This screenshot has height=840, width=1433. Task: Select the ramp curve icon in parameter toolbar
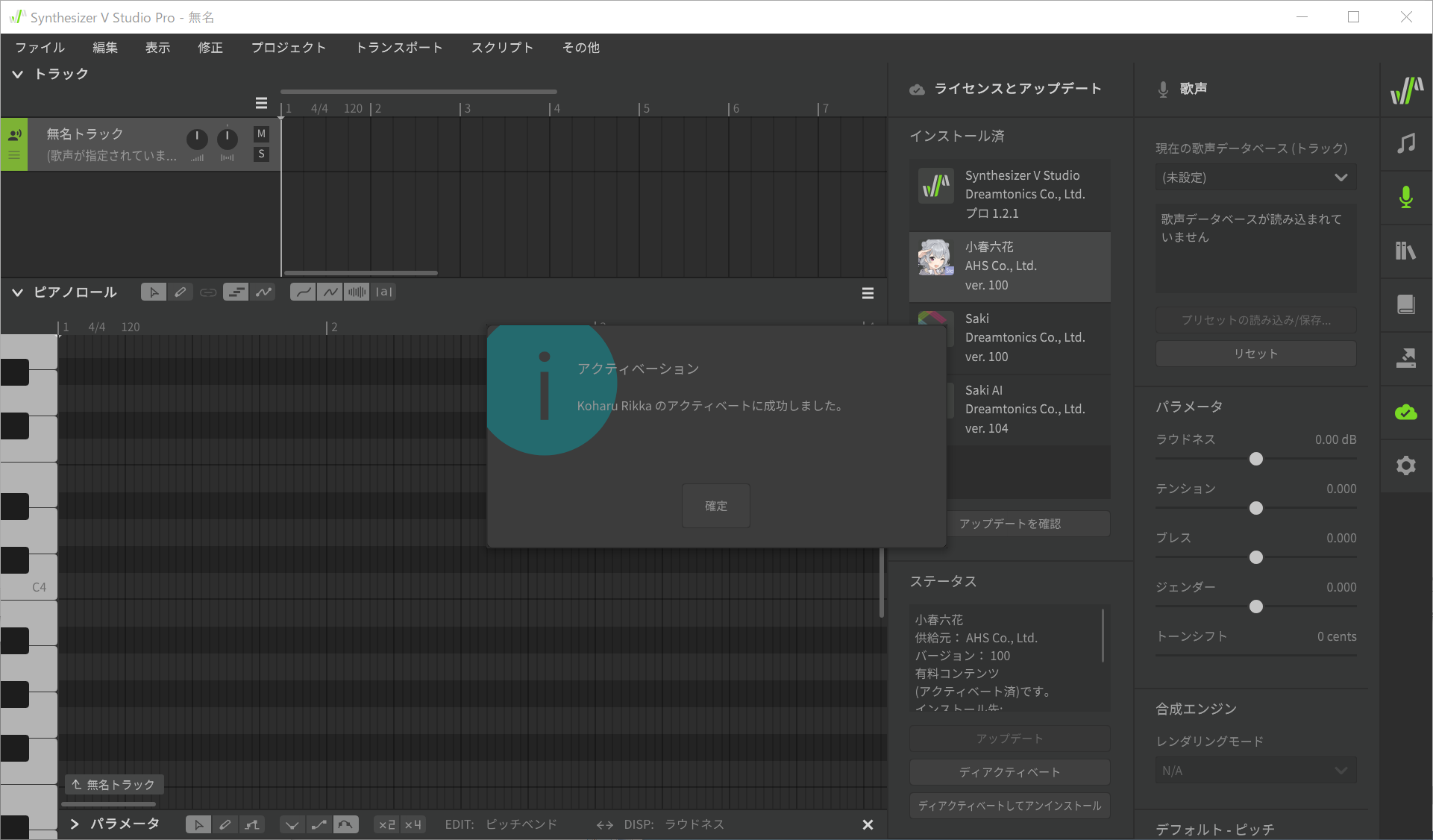(x=319, y=824)
